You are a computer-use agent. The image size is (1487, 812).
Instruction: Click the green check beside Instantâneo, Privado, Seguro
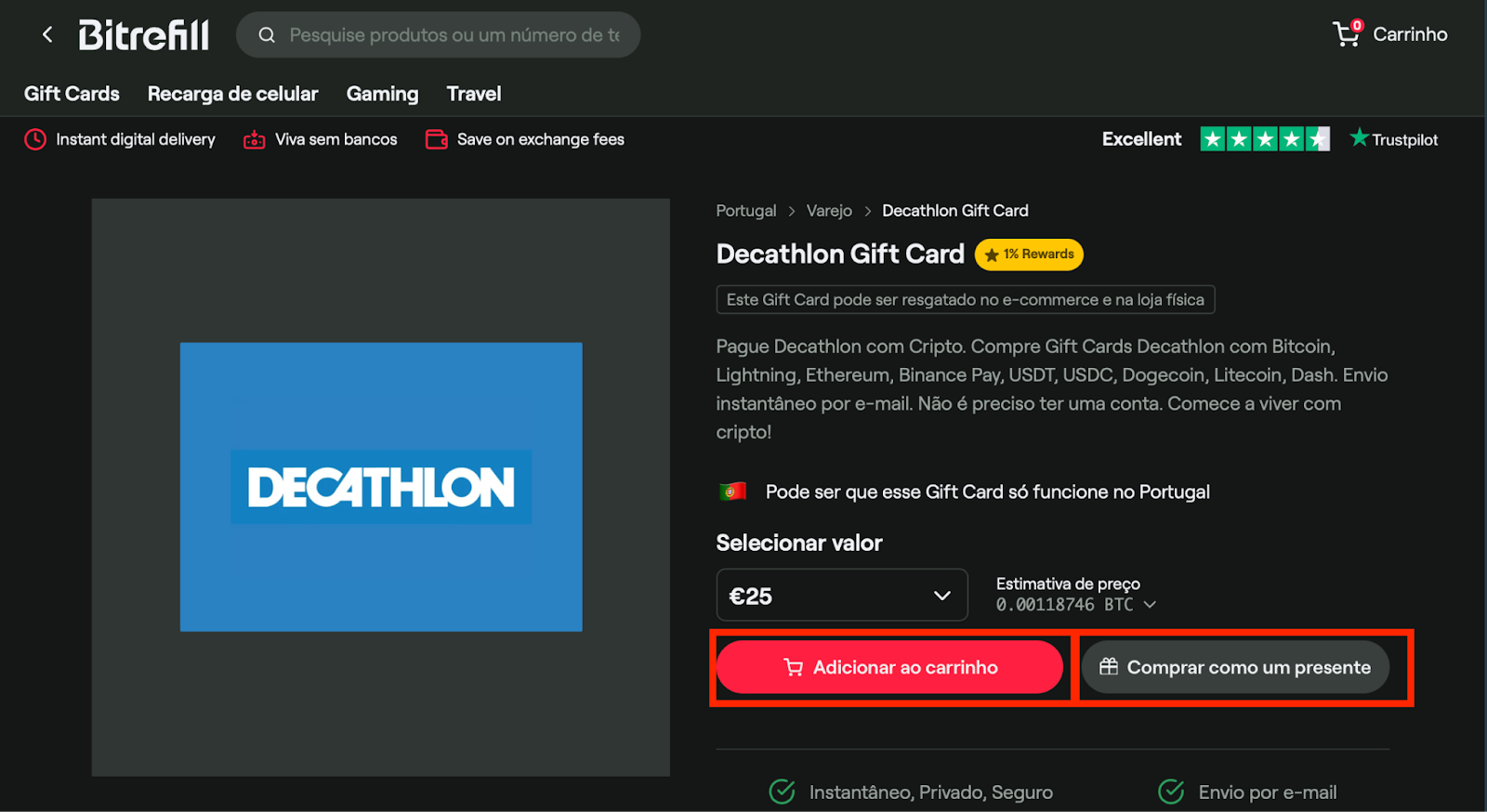[x=783, y=792]
